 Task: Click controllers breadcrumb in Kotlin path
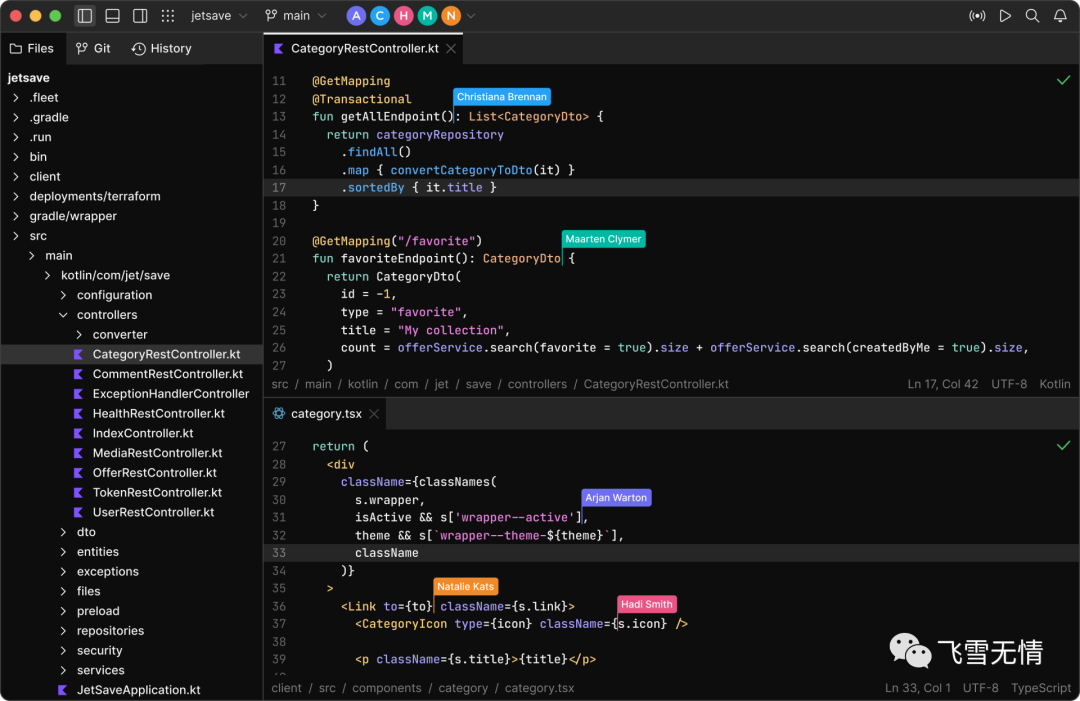pyautogui.click(x=537, y=384)
